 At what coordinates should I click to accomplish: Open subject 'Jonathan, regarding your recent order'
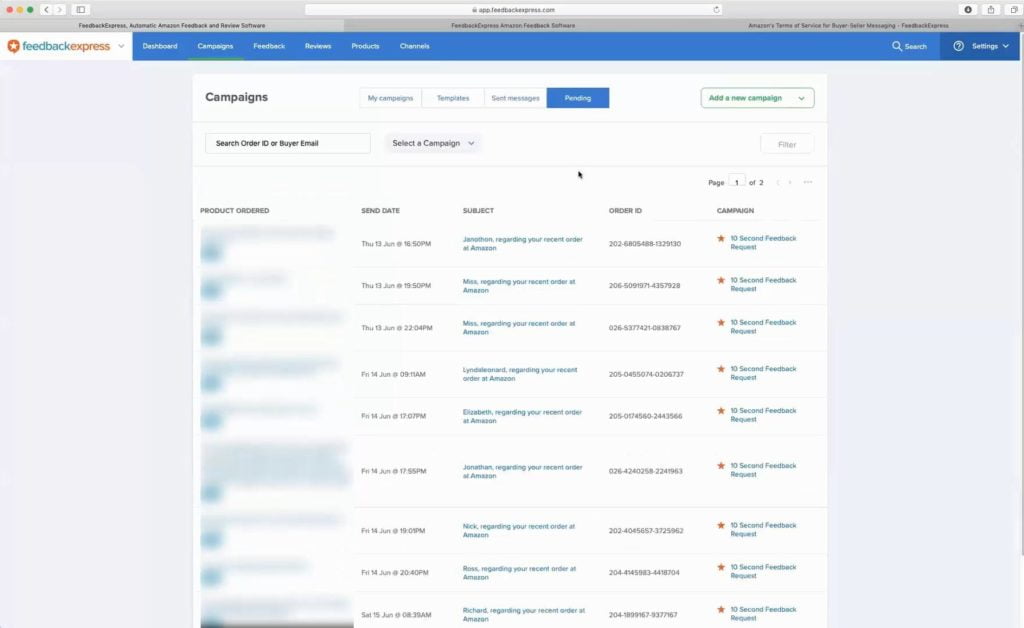pos(522,471)
